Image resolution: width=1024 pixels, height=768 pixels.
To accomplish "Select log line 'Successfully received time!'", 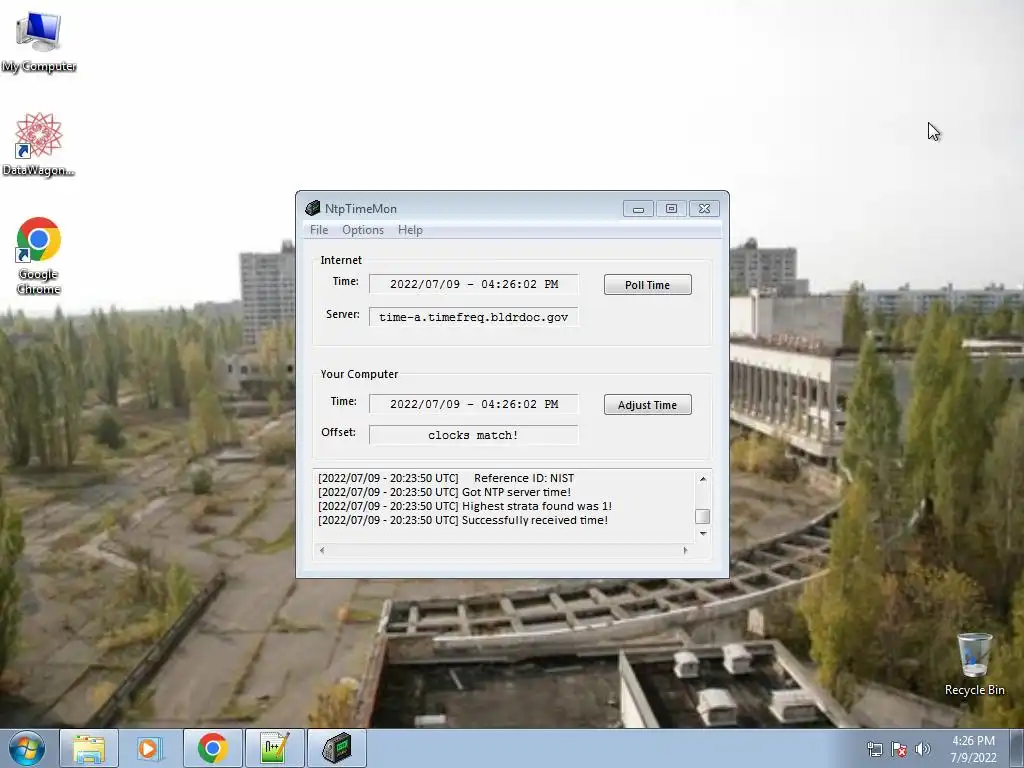I will pyautogui.click(x=463, y=520).
